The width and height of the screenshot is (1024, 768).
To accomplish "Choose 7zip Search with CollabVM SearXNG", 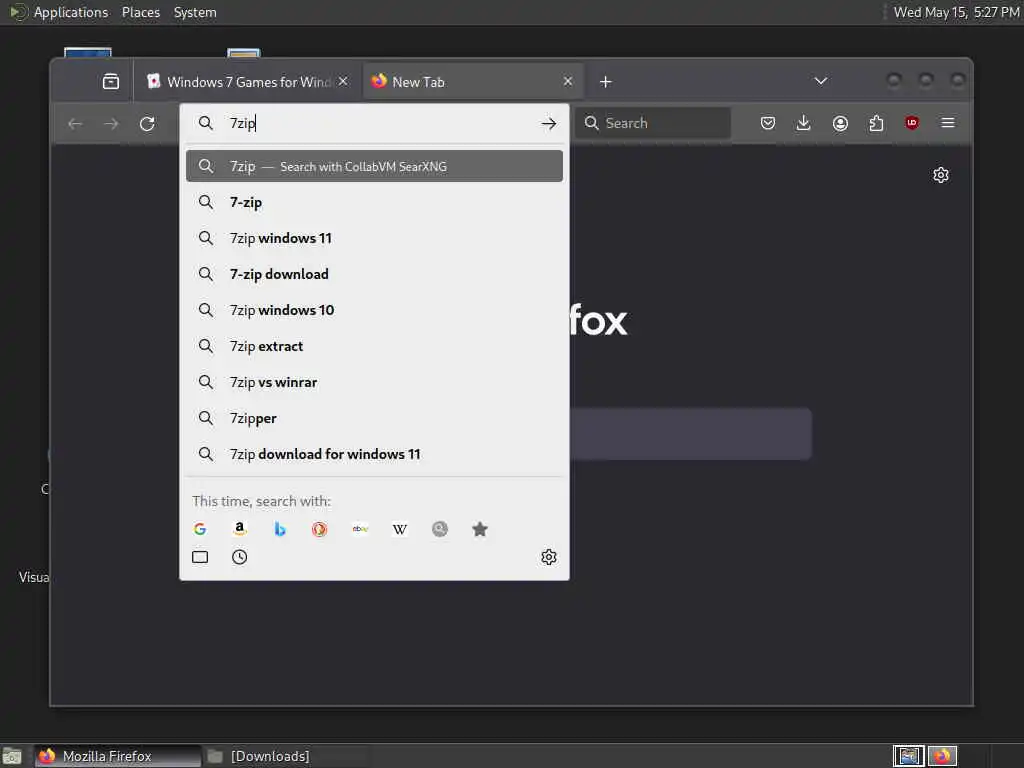I will tap(374, 167).
